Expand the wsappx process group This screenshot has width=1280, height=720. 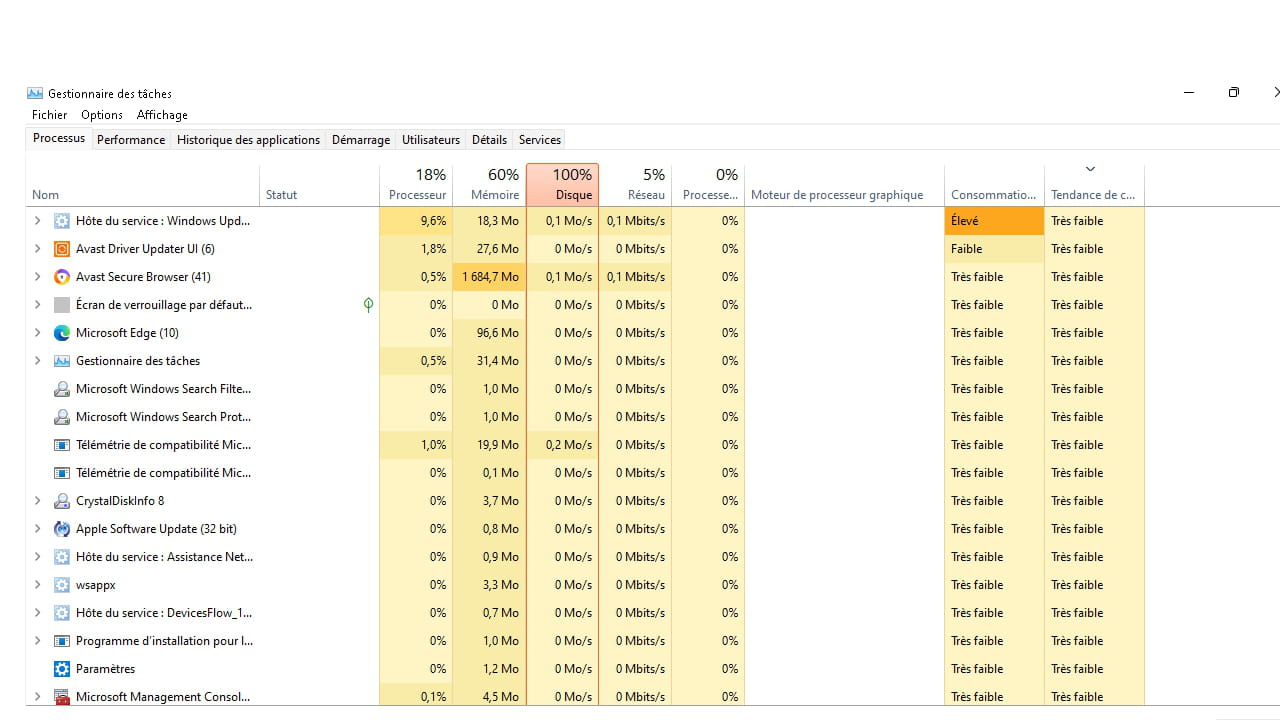(x=38, y=585)
